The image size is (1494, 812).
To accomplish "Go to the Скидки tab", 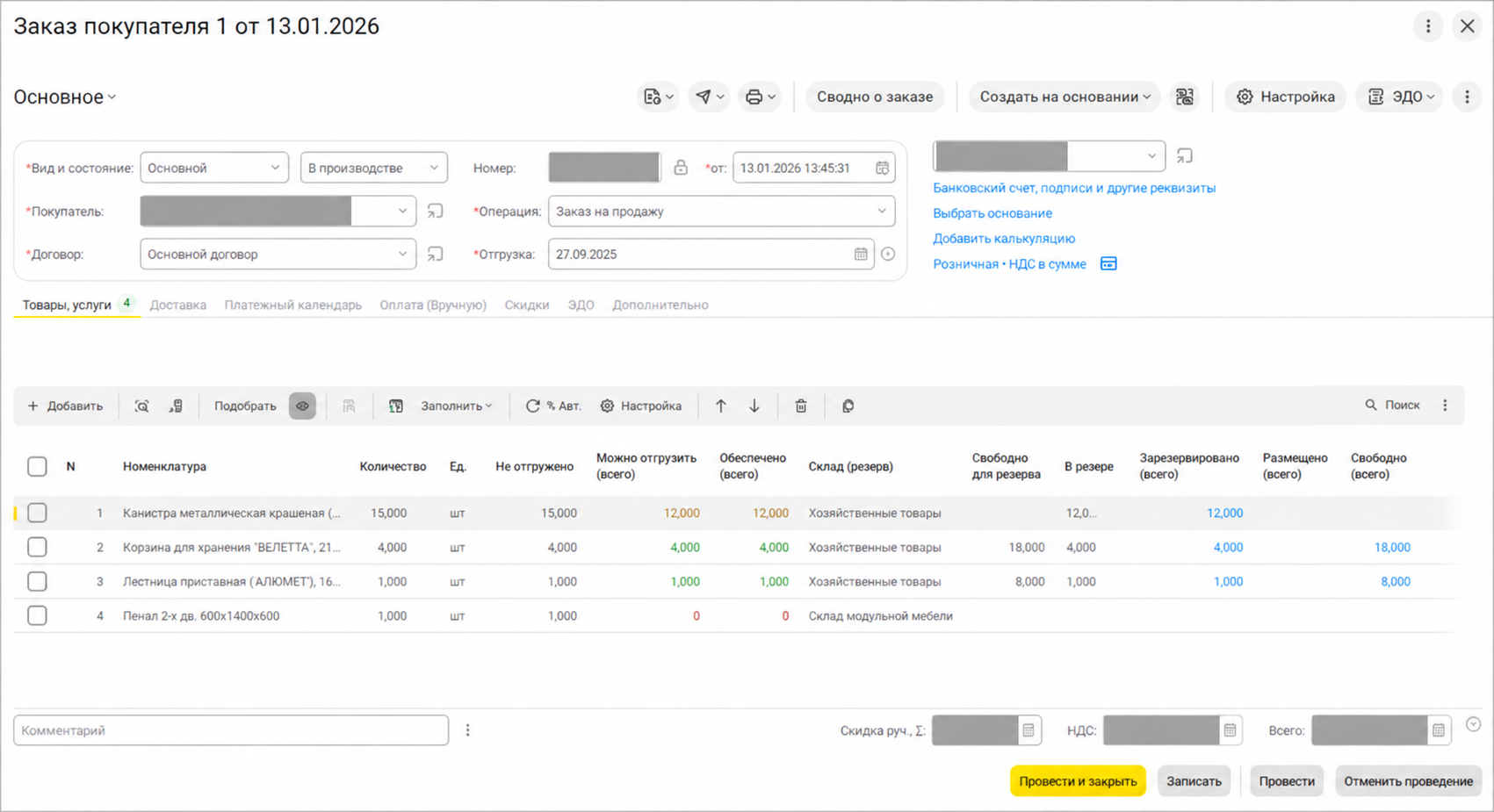I will coord(527,305).
